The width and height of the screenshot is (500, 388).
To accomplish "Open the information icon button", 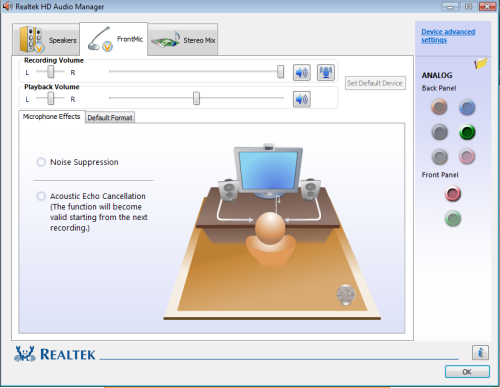I will (x=480, y=352).
